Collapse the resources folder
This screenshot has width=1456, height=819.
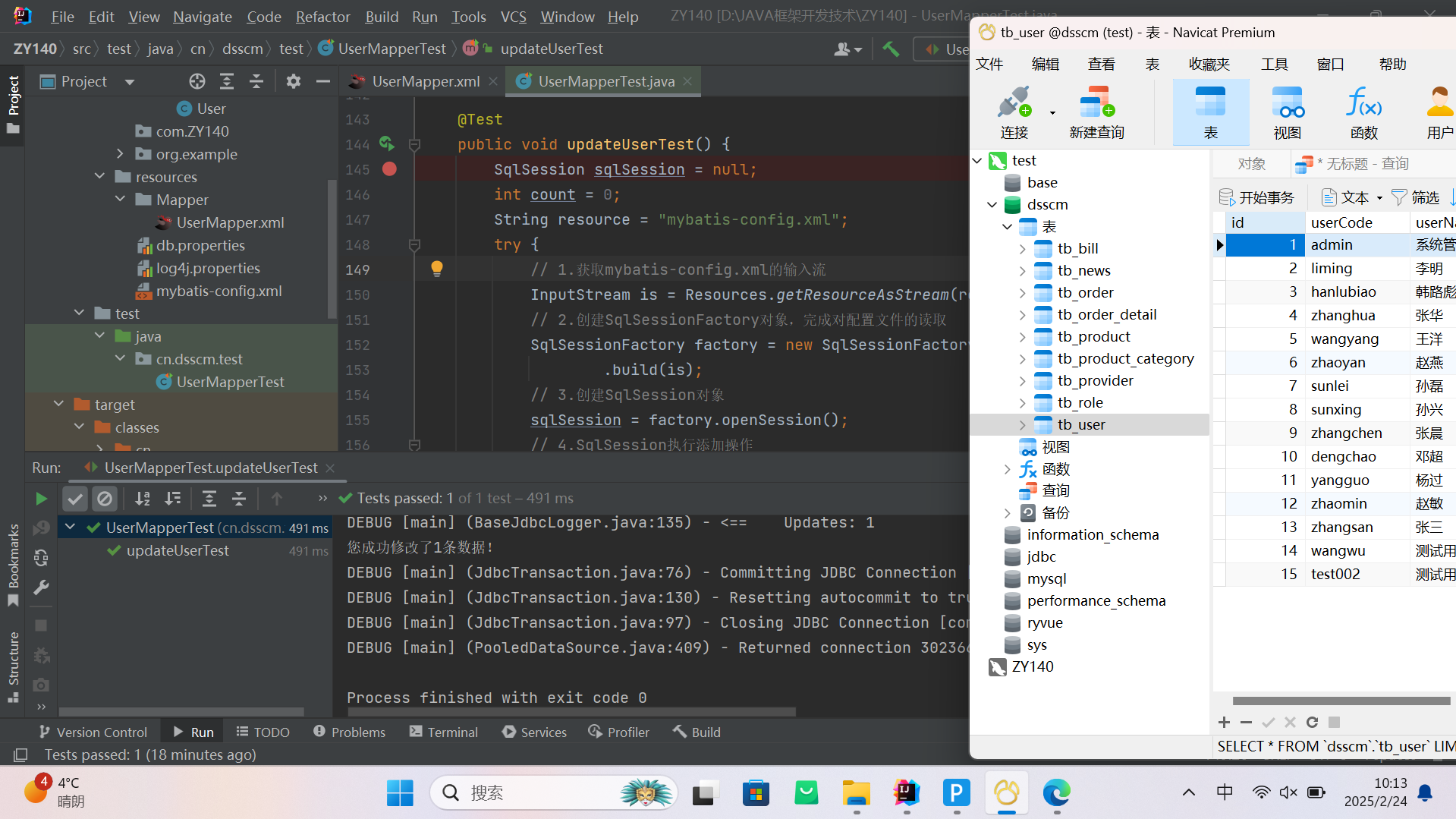point(99,176)
